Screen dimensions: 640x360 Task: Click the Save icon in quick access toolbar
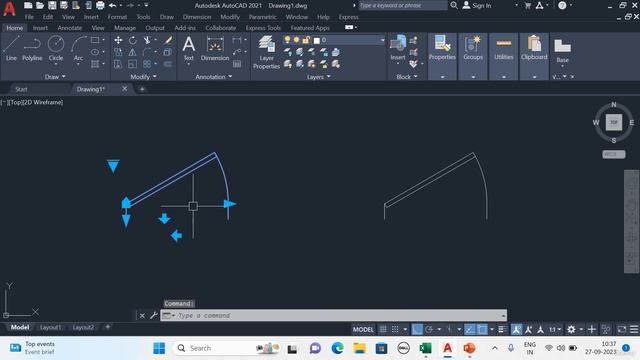[x=52, y=5]
